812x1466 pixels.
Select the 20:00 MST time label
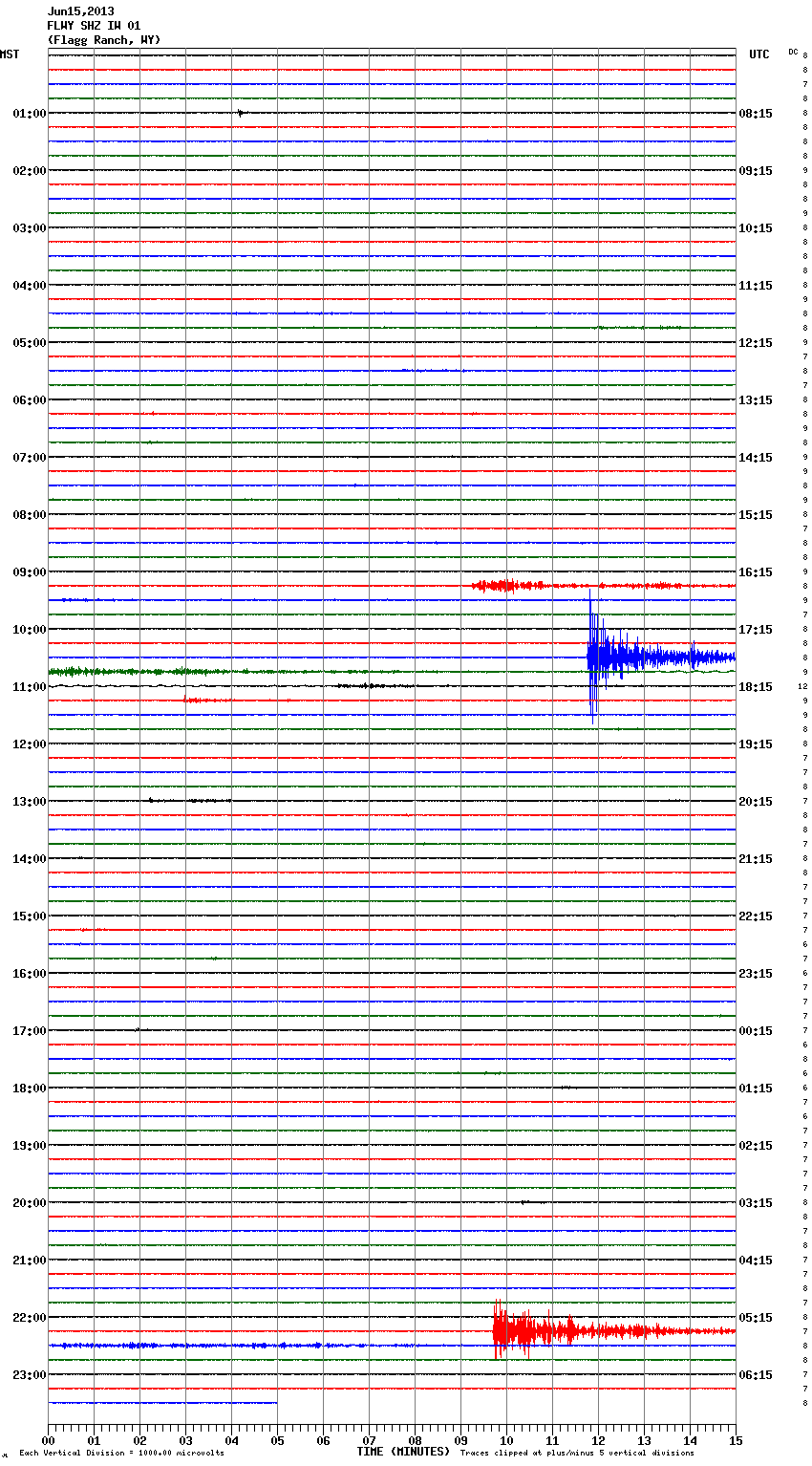coord(29,1203)
